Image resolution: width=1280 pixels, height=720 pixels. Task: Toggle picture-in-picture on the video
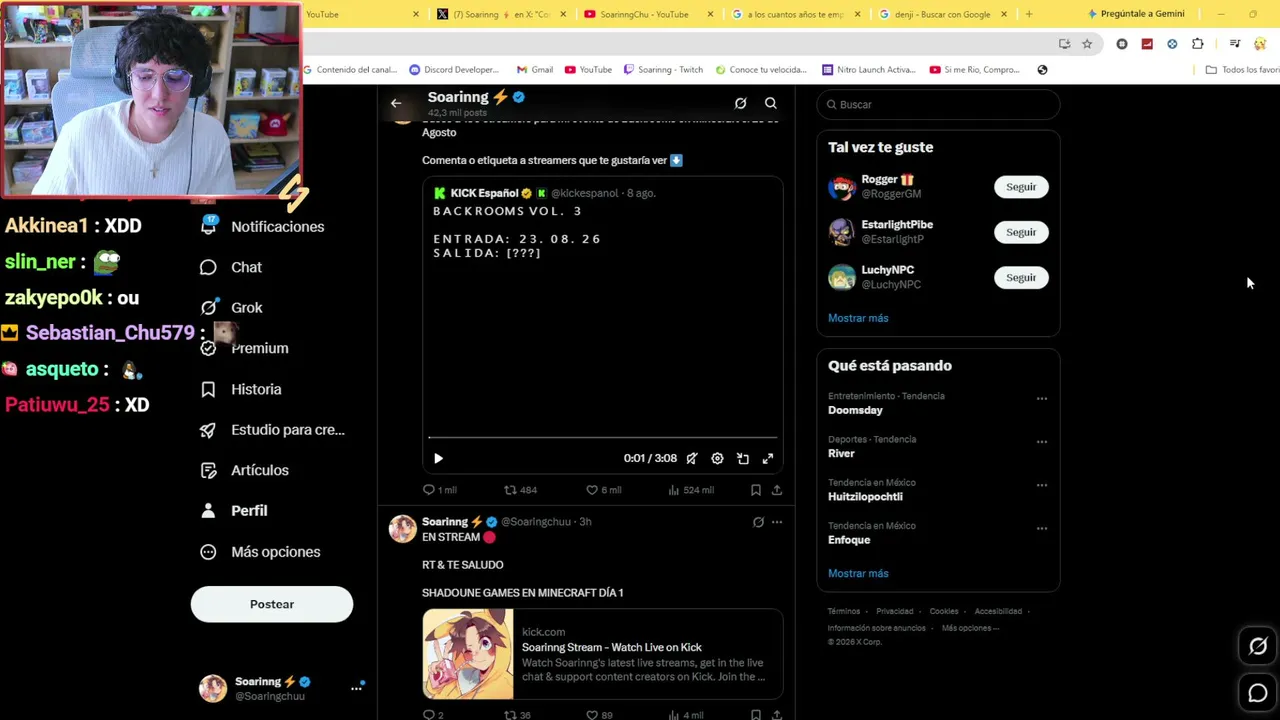coord(743,458)
